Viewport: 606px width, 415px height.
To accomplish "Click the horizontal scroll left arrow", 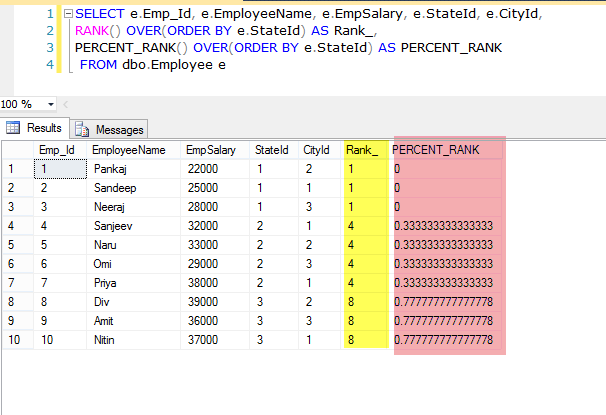I will 65,104.
